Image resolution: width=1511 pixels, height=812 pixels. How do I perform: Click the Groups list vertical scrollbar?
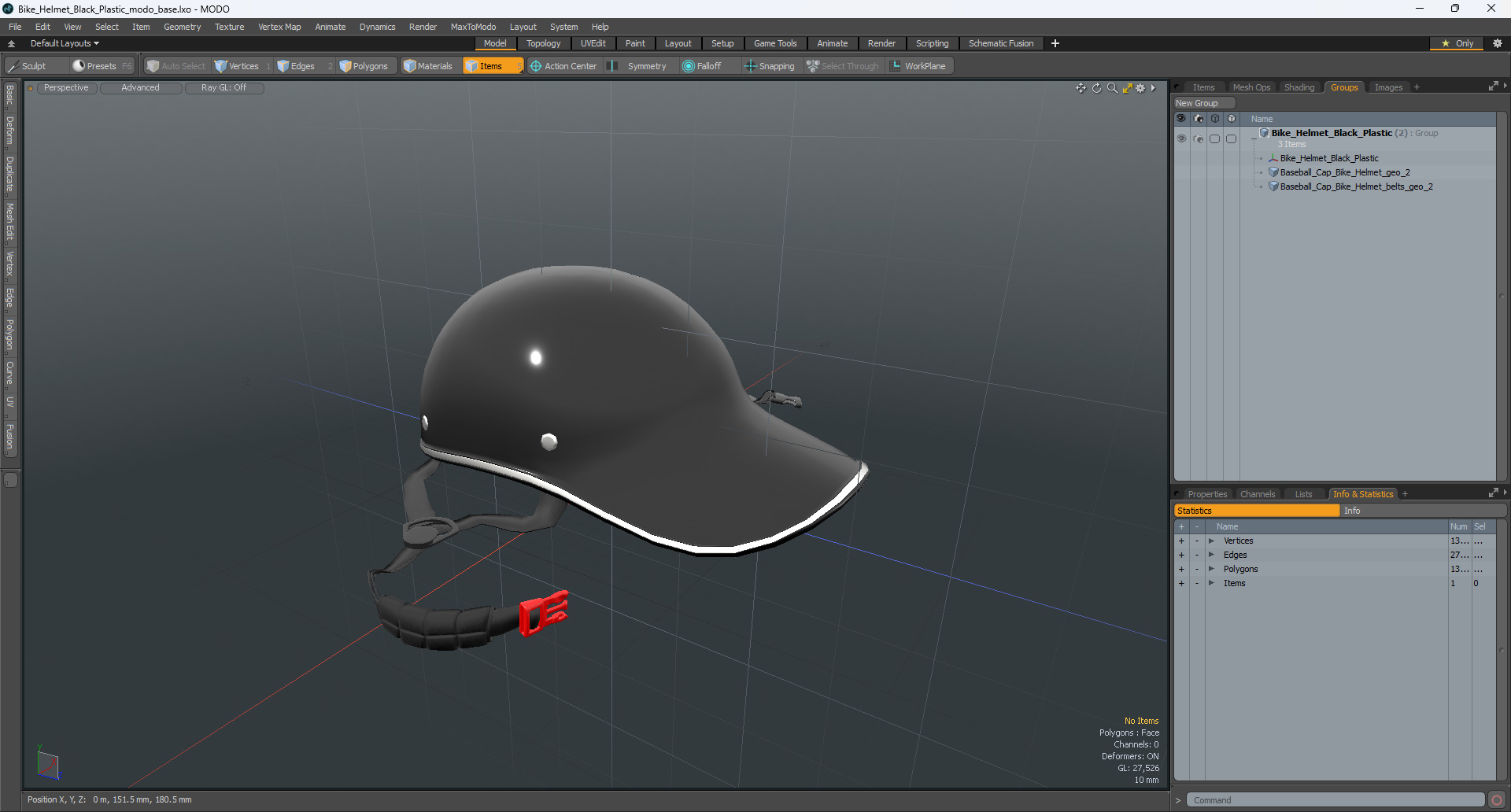(1502, 296)
